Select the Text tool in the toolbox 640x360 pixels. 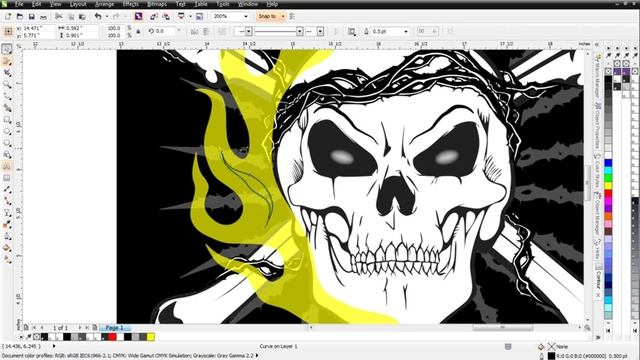[7, 167]
